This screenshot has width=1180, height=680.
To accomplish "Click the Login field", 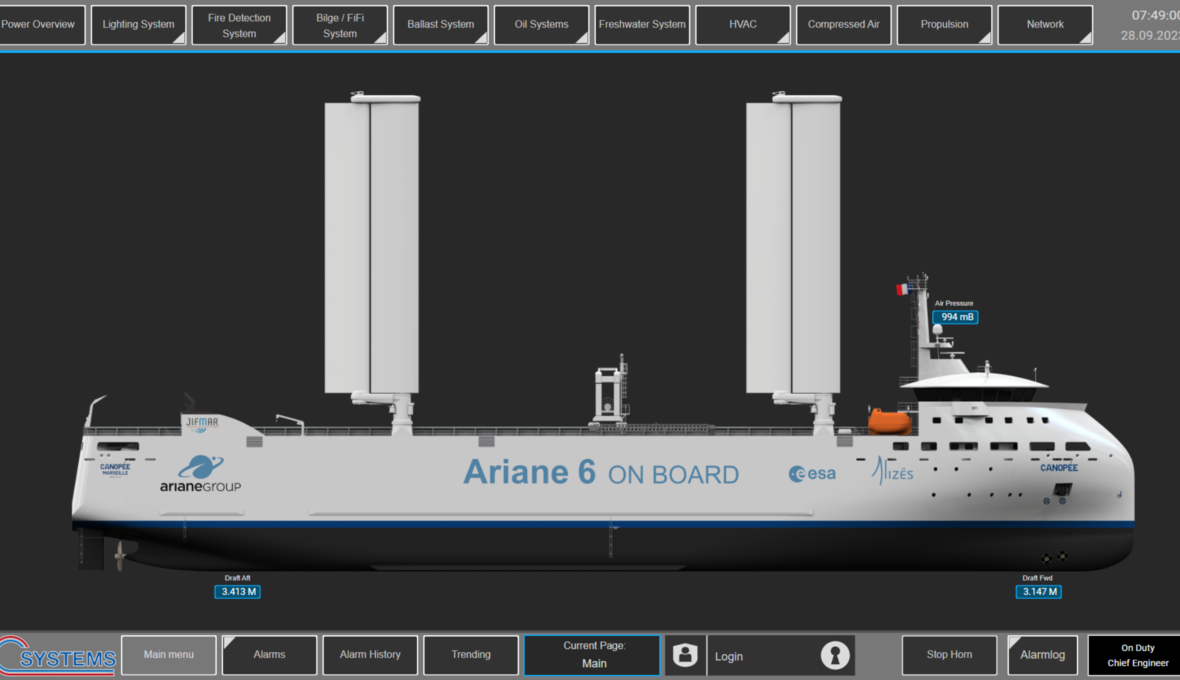I will 760,656.
